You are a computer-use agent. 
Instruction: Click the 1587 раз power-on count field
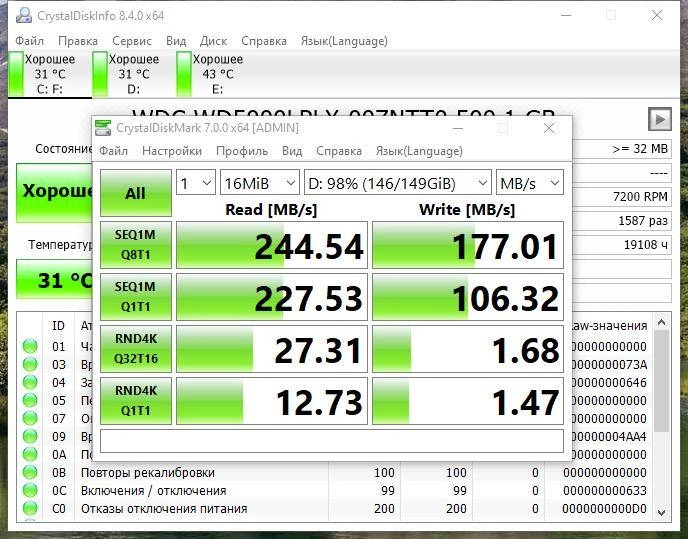(x=622, y=220)
